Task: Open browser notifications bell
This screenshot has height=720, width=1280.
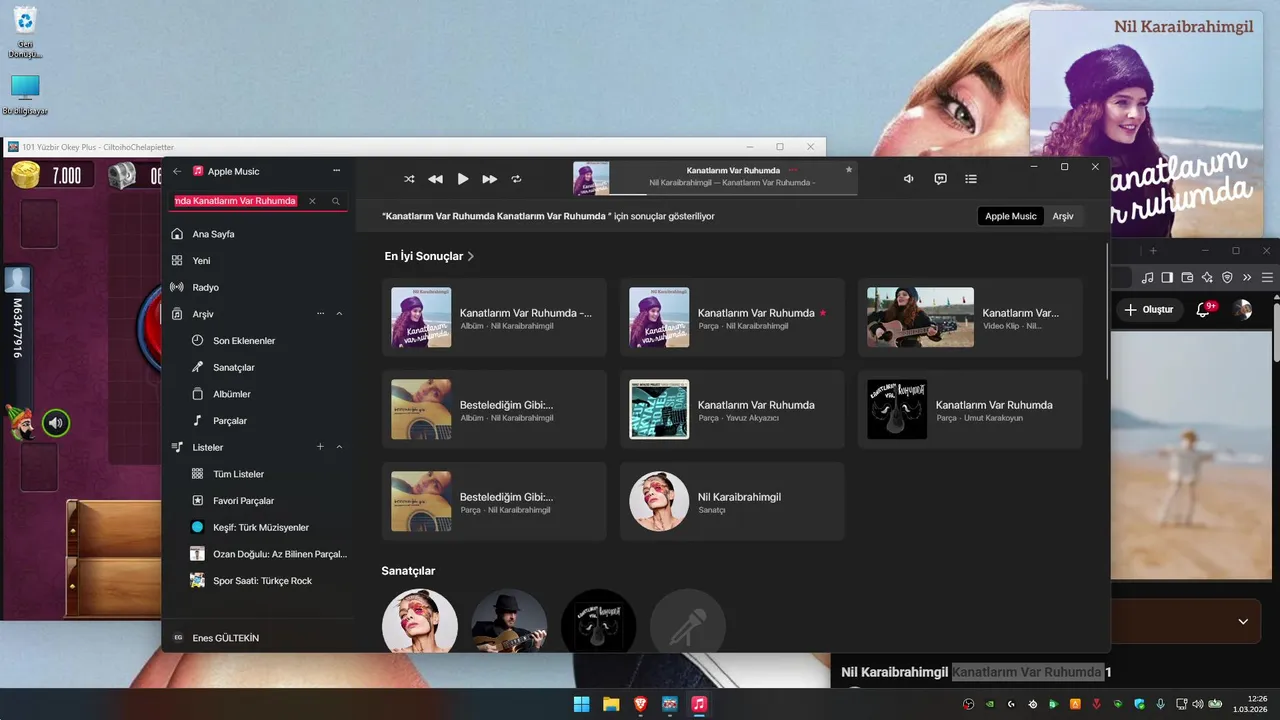Action: [1204, 309]
